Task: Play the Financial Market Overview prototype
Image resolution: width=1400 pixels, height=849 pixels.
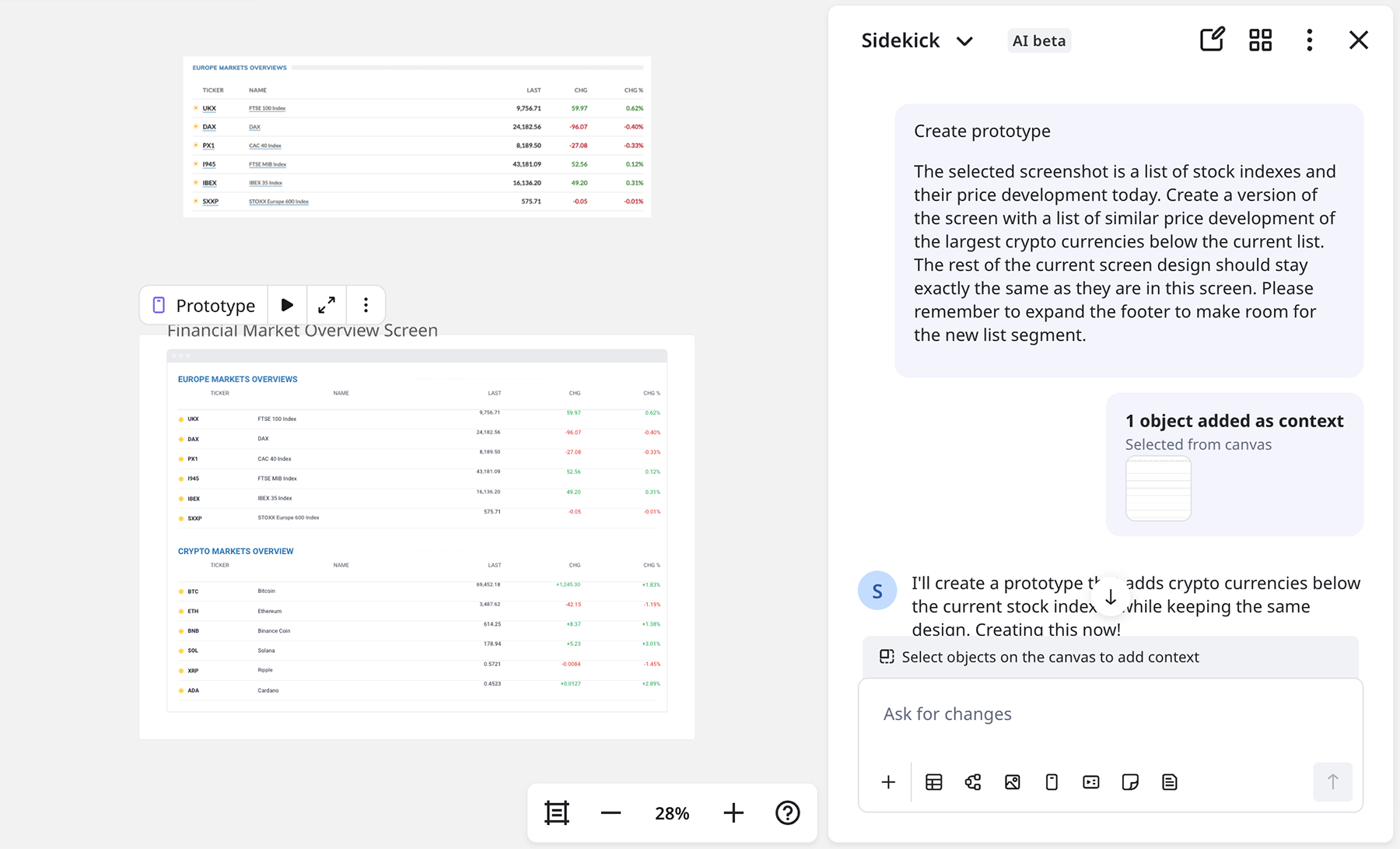Action: click(x=286, y=305)
